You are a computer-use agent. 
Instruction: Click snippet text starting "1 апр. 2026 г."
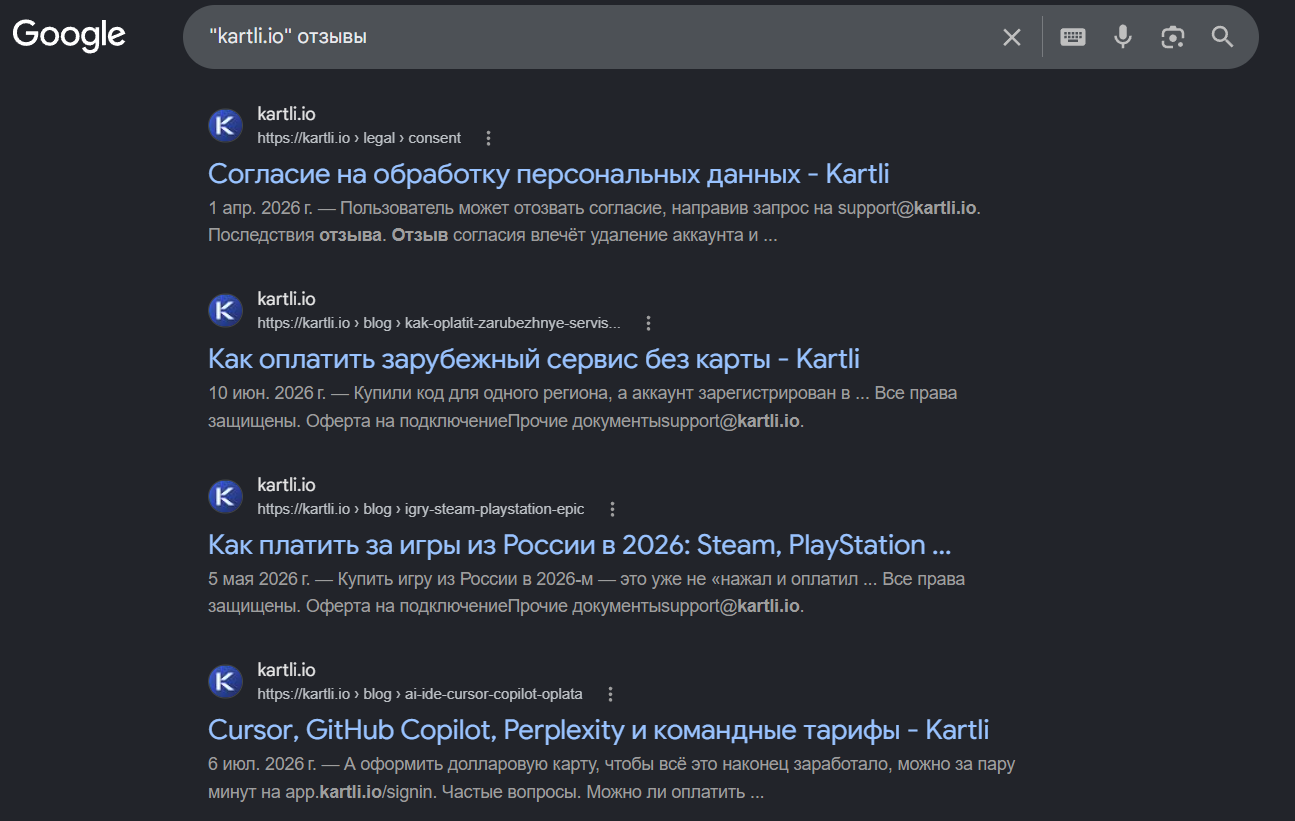(593, 222)
